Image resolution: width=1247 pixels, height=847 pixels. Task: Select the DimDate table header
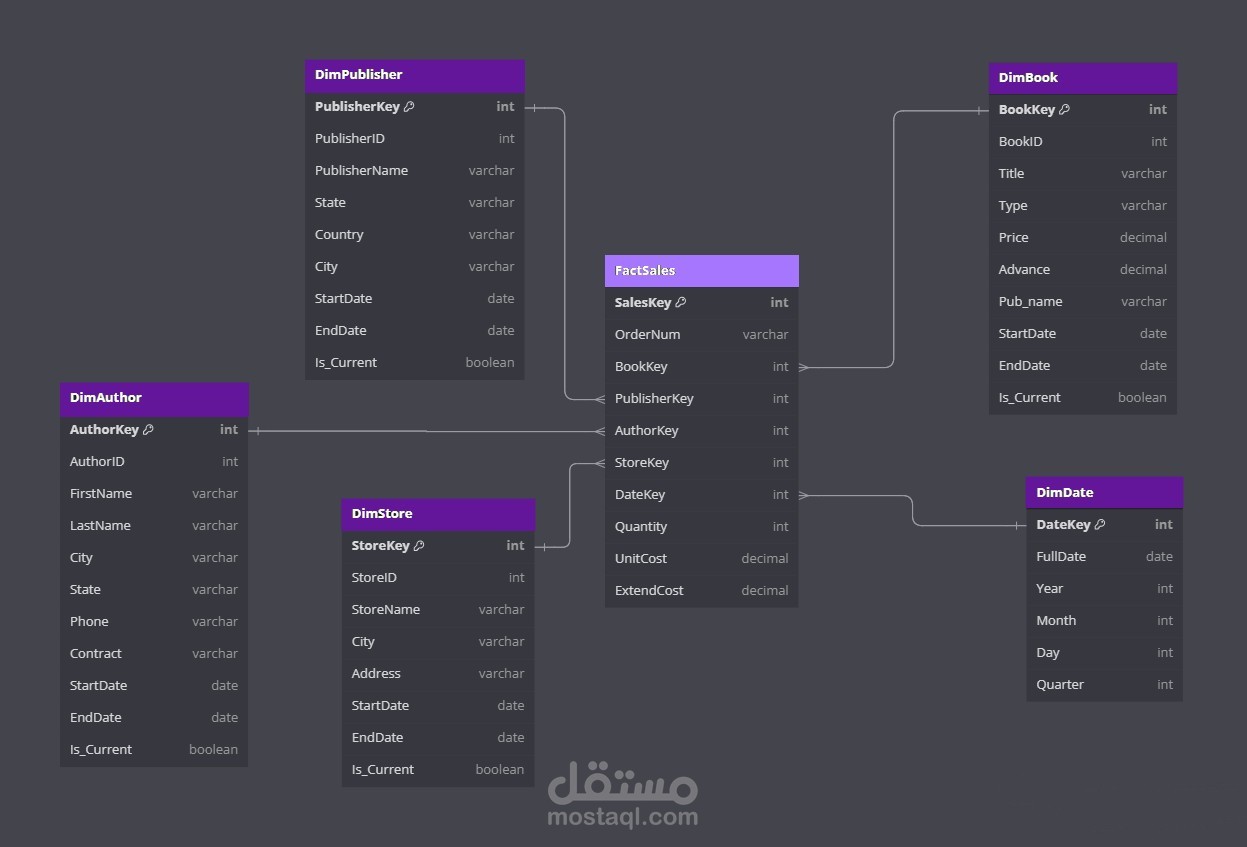pos(1105,493)
